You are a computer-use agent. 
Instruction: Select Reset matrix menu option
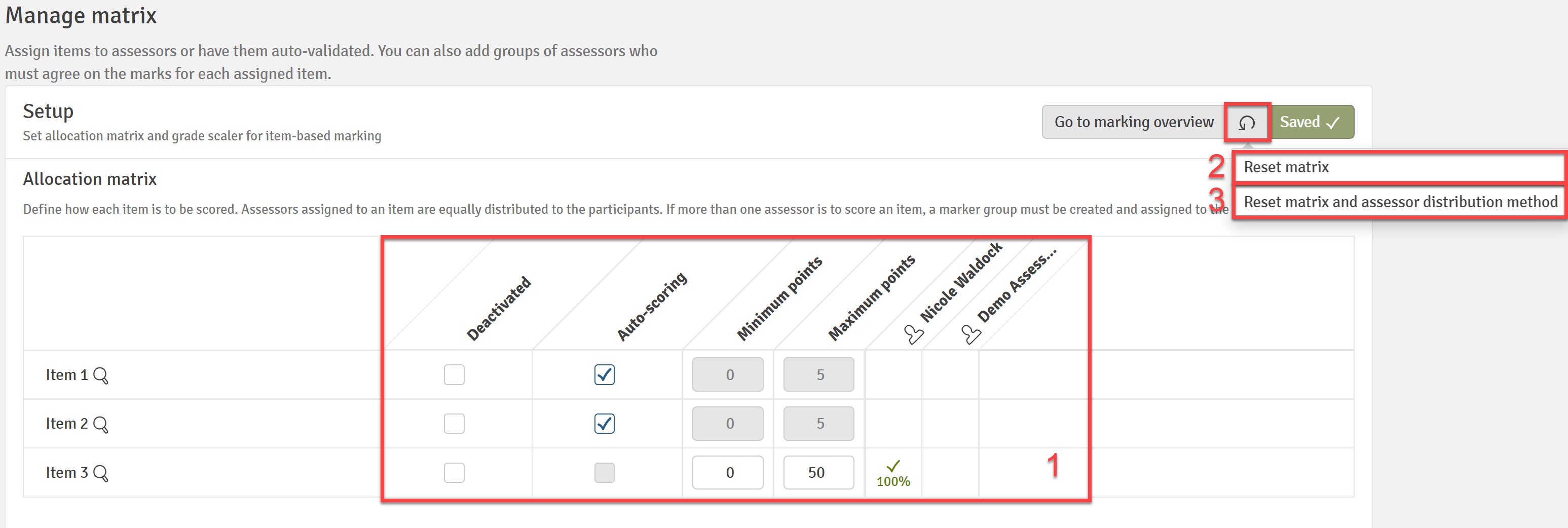pyautogui.click(x=1398, y=167)
